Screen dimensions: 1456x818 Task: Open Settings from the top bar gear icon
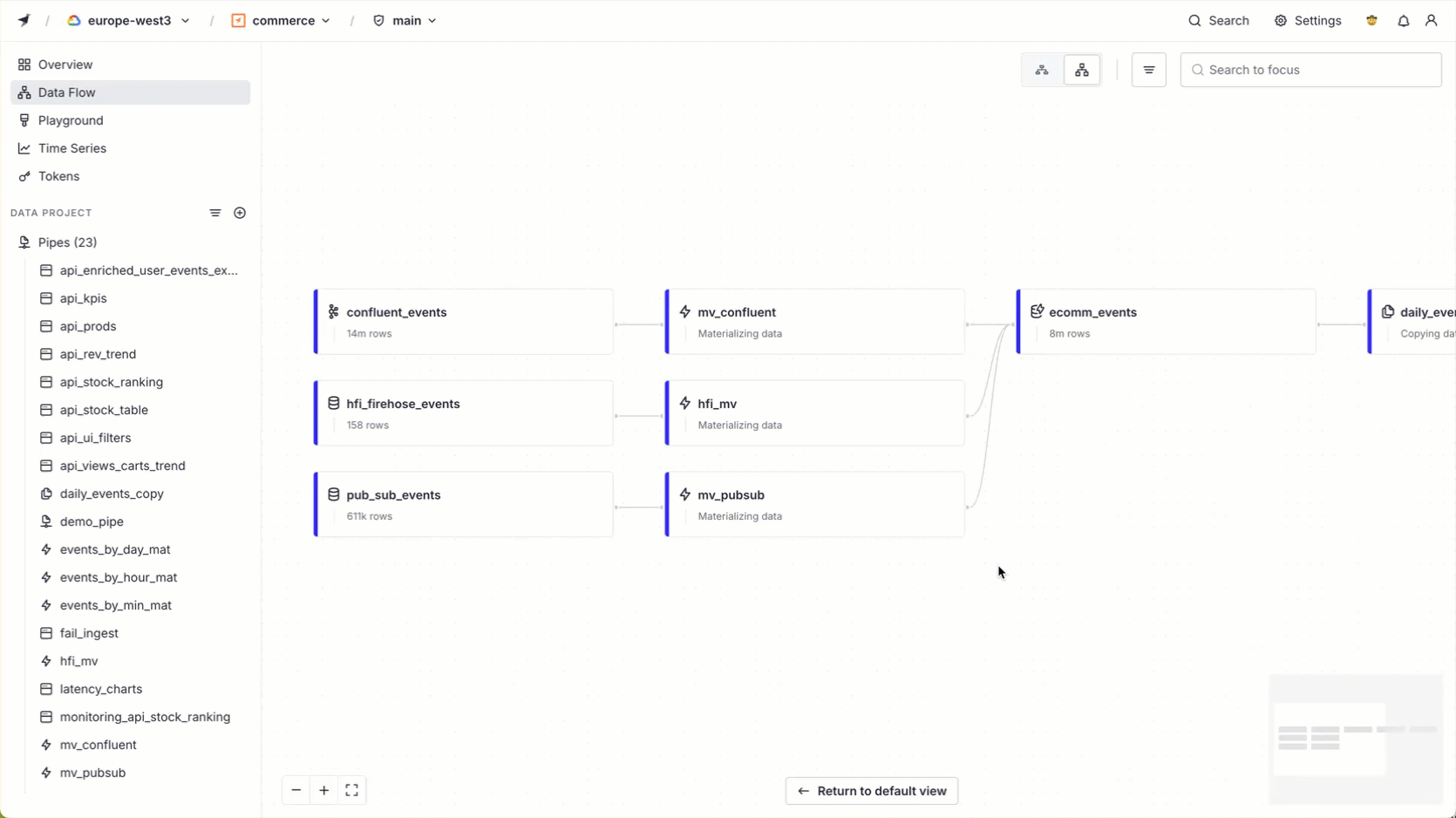click(x=1308, y=20)
